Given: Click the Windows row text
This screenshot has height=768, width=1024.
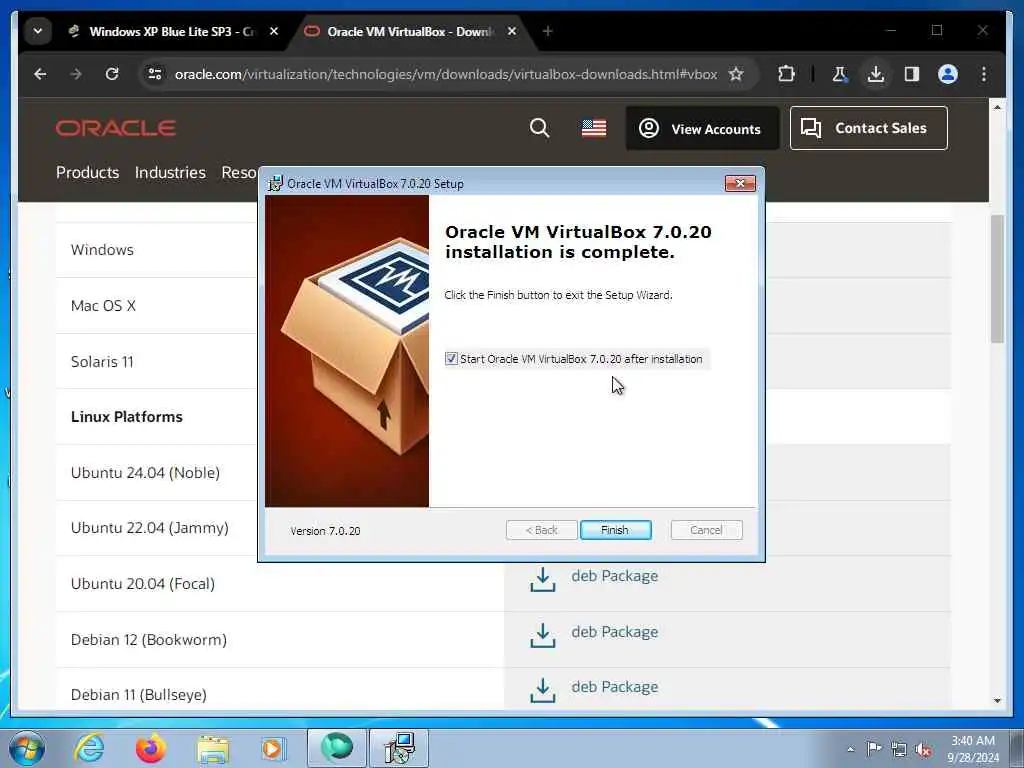Looking at the screenshot, I should pyautogui.click(x=103, y=250).
